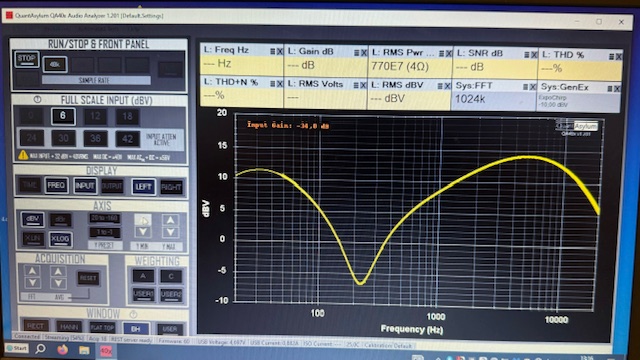Open Firefox from the taskbar
The width and height of the screenshot is (640, 360).
tap(62, 350)
